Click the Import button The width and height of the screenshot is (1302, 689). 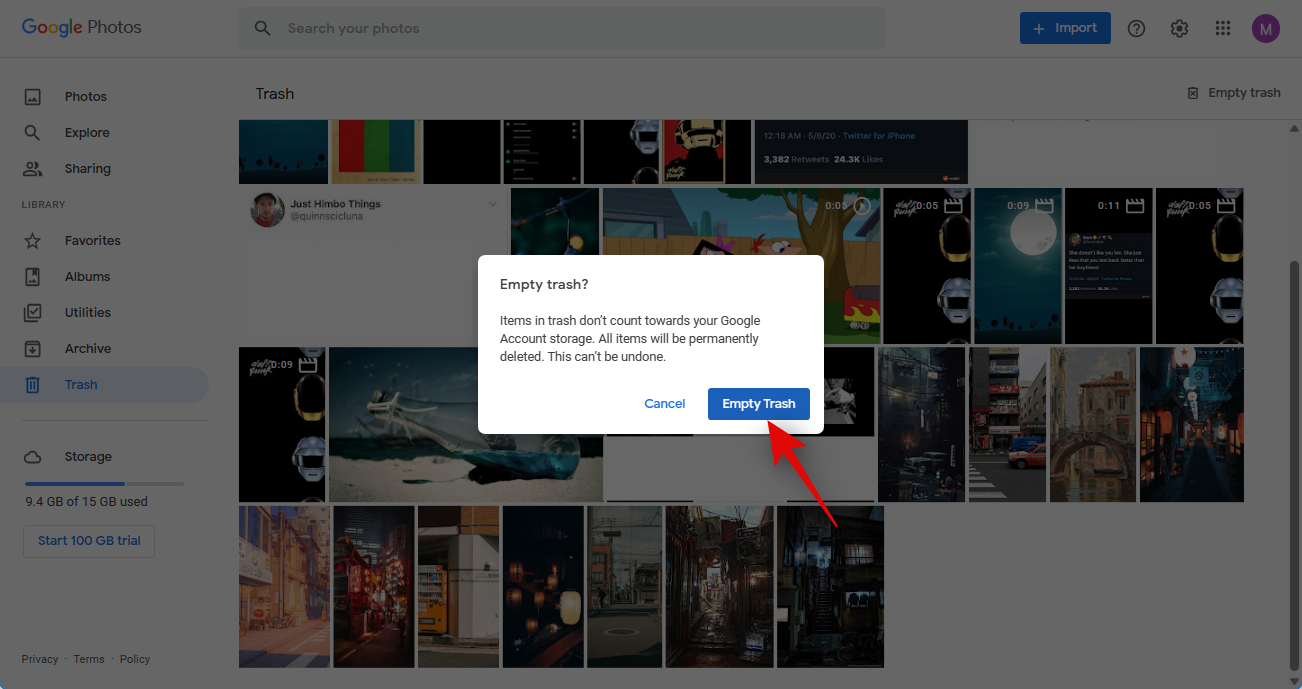[1065, 28]
